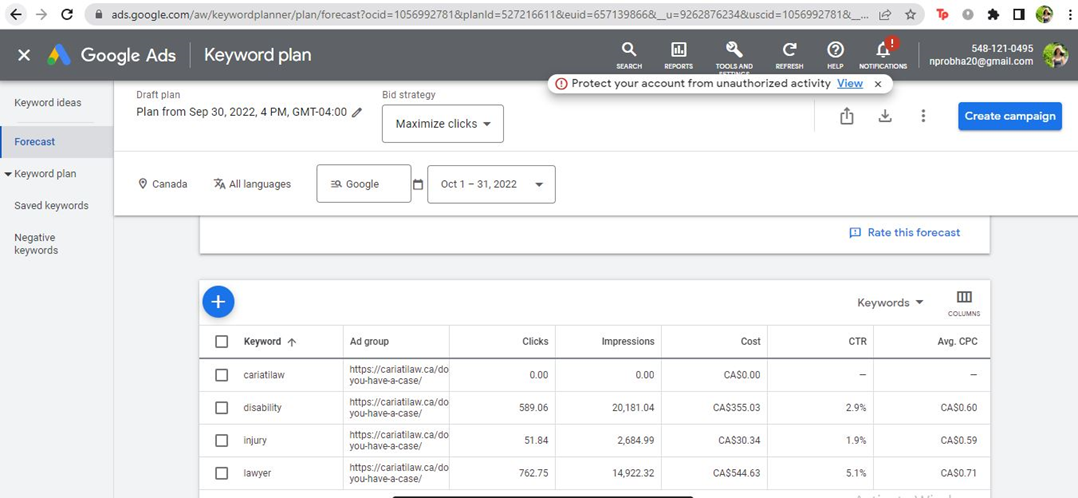Open Negative keywords in the sidebar

pos(36,244)
